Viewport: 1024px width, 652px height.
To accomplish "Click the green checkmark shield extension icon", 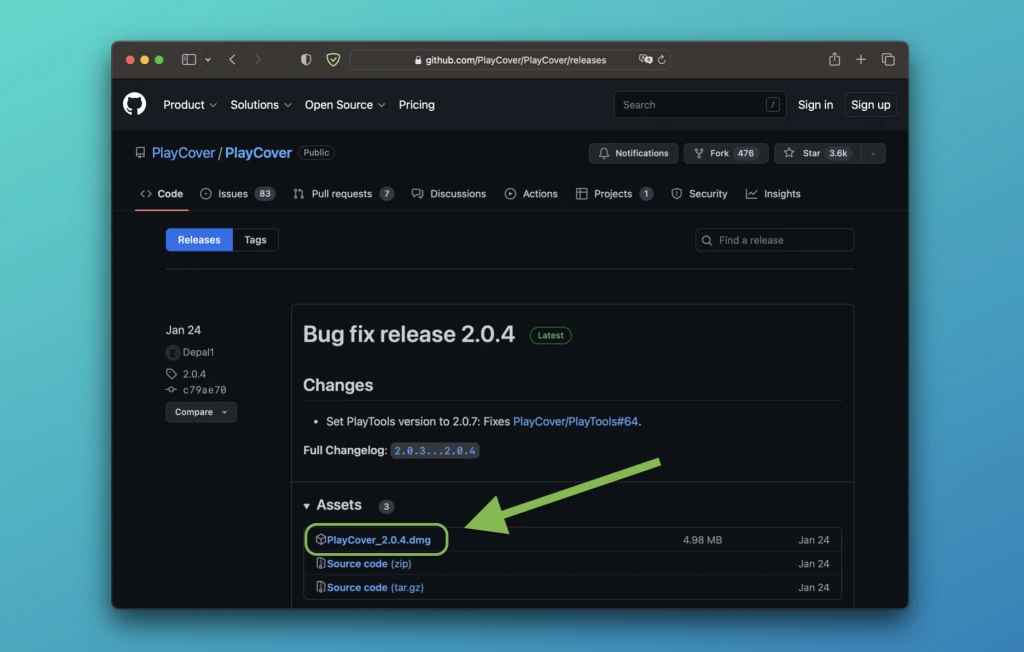I will point(333,59).
